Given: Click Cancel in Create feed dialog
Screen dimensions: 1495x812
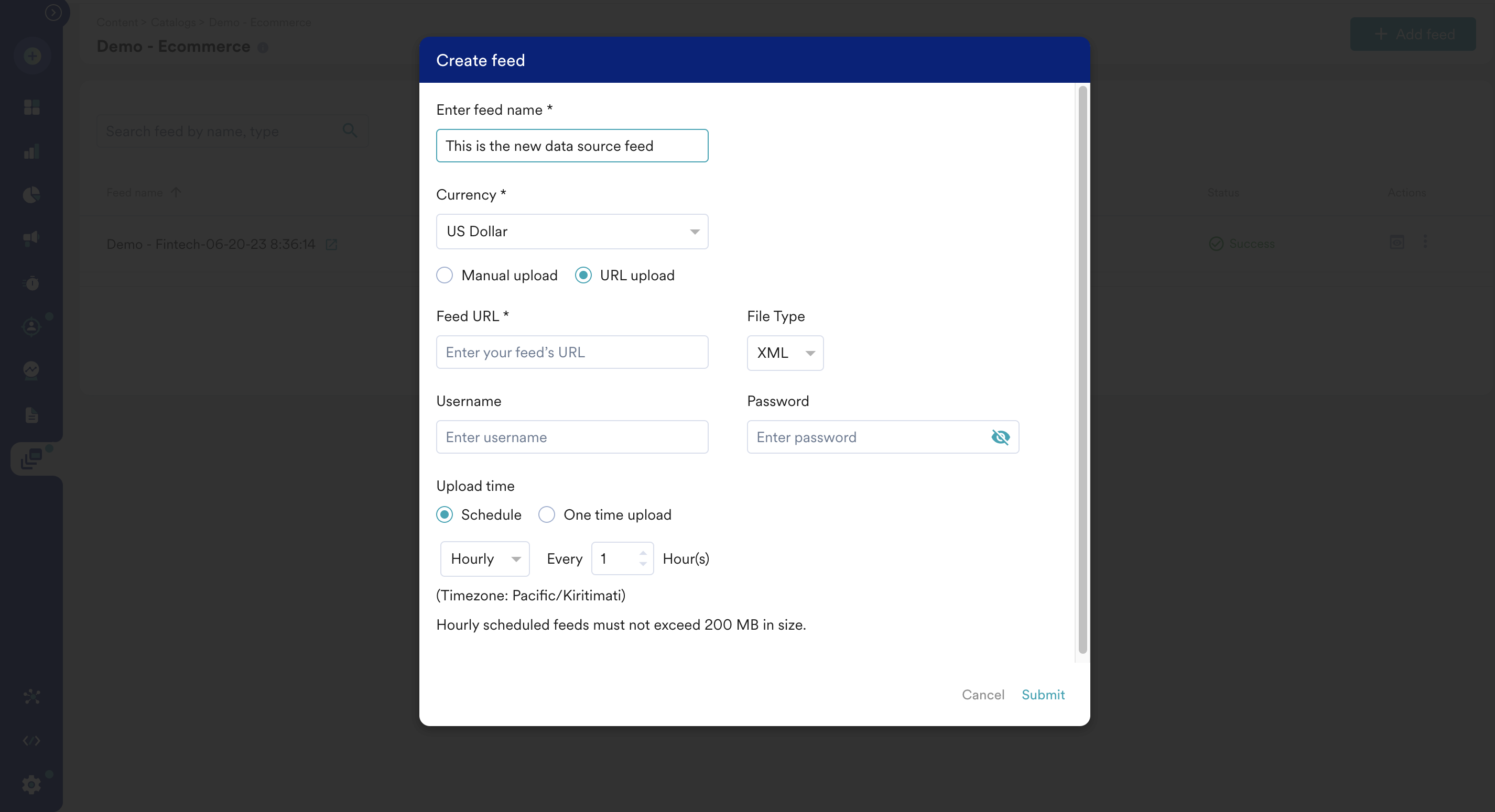Looking at the screenshot, I should coord(982,694).
